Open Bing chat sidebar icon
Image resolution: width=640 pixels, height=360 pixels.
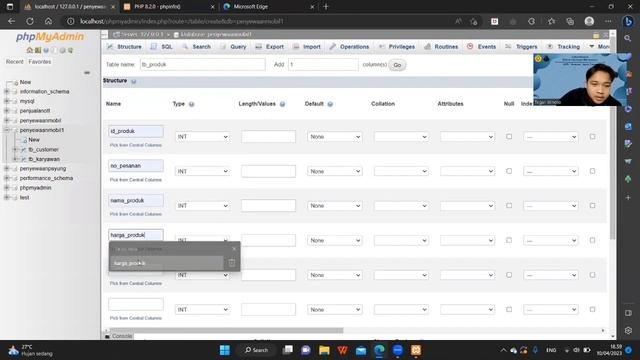coord(629,21)
